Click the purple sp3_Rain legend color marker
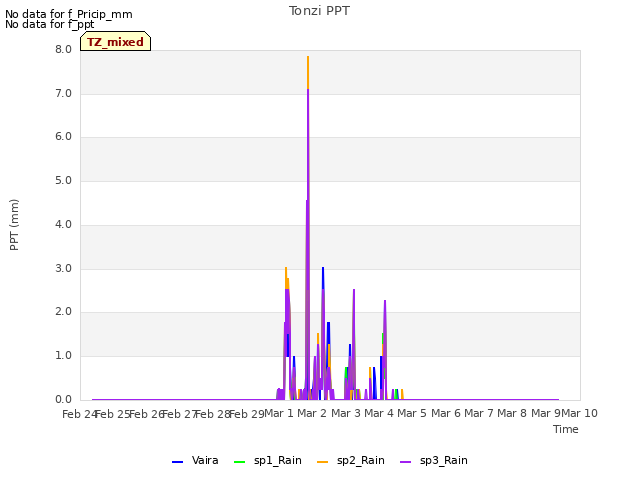Viewport: 640px width, 480px height. pos(405,462)
